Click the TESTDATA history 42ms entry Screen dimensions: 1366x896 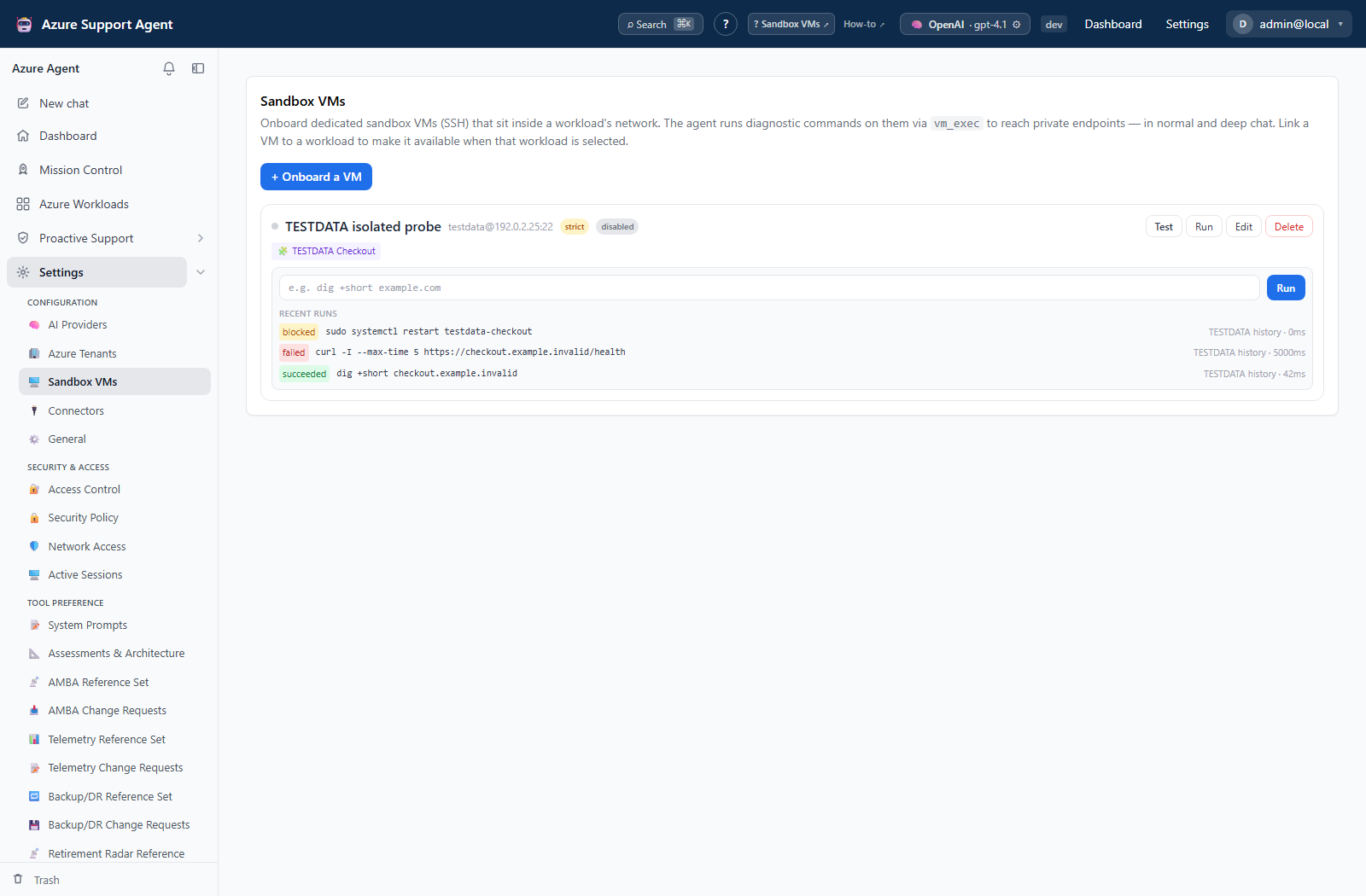tap(1254, 374)
